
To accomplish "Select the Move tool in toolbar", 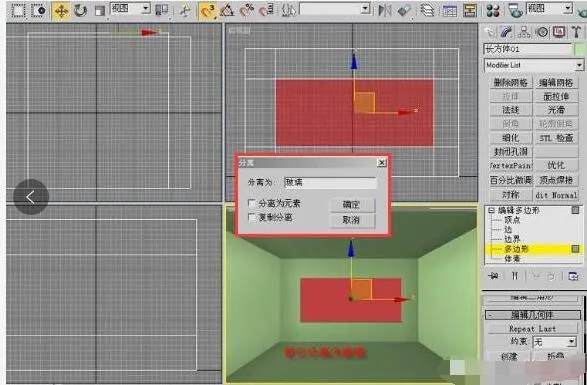I will click(x=61, y=10).
